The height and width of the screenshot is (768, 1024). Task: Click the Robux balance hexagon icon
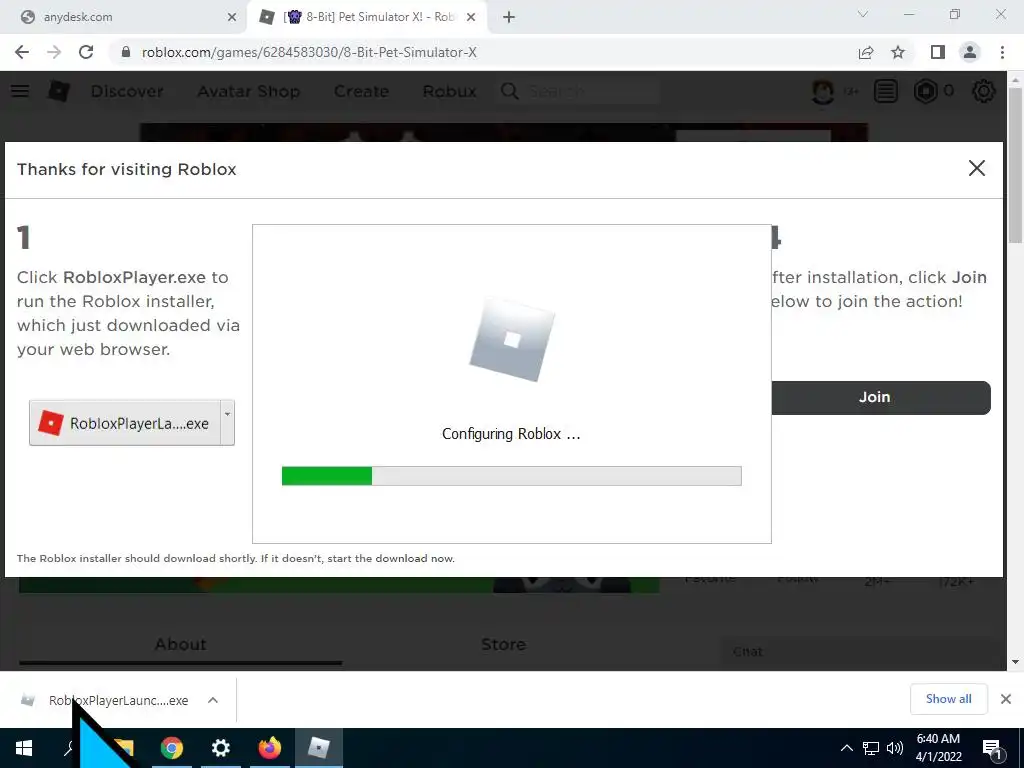coord(925,91)
